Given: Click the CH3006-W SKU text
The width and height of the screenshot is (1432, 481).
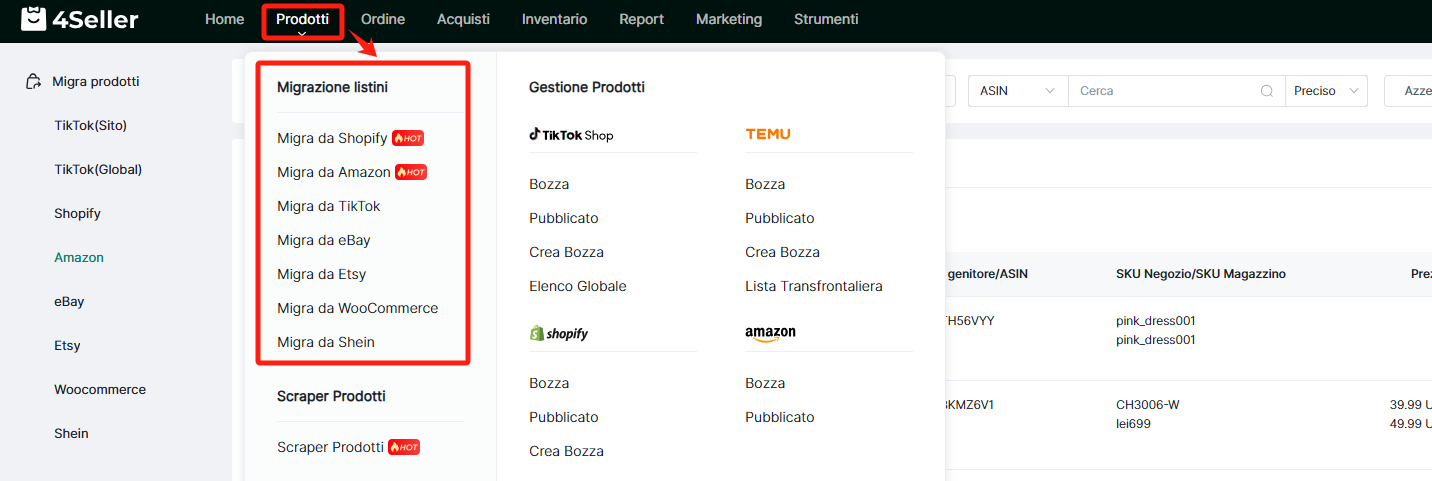Looking at the screenshot, I should (x=1148, y=405).
